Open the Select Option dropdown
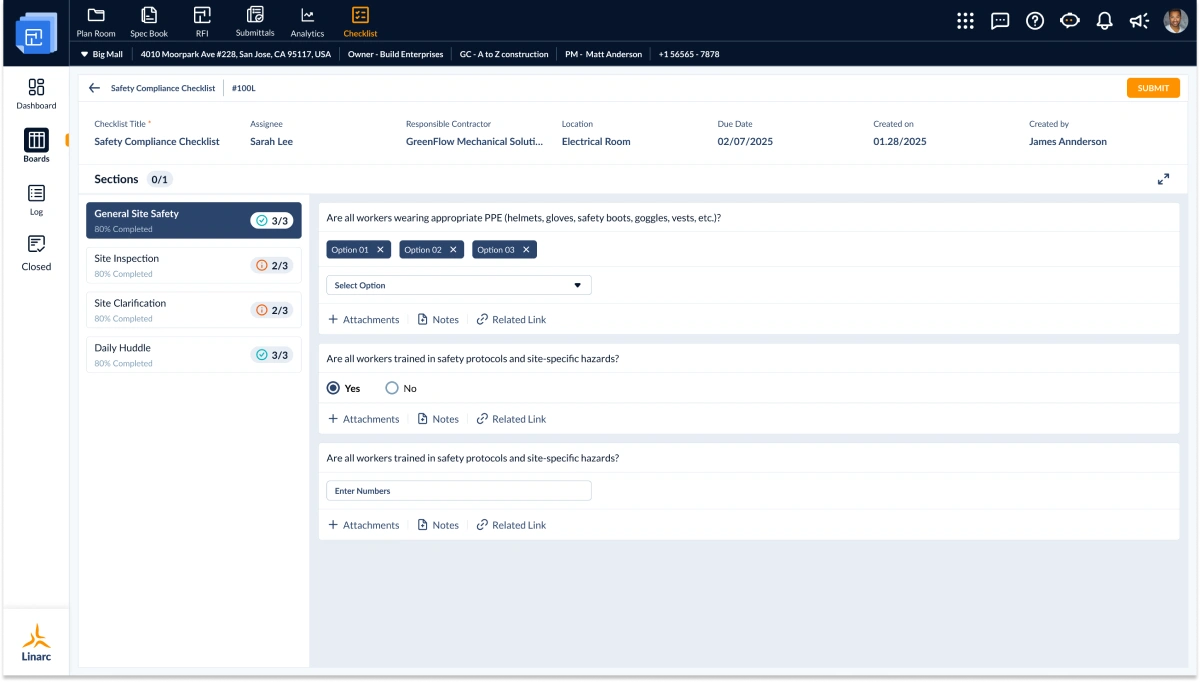Viewport: 1200px width, 682px height. tap(459, 285)
